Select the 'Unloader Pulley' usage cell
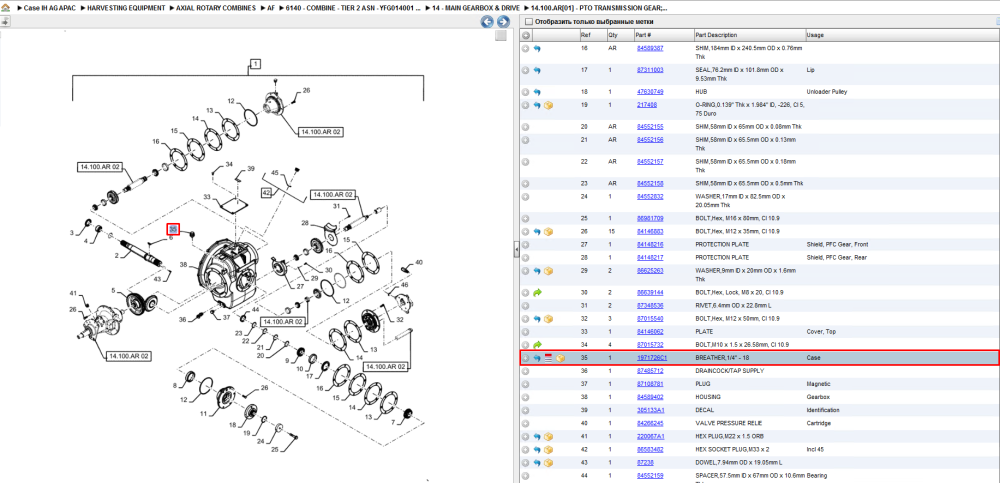1000x483 pixels. coord(827,92)
